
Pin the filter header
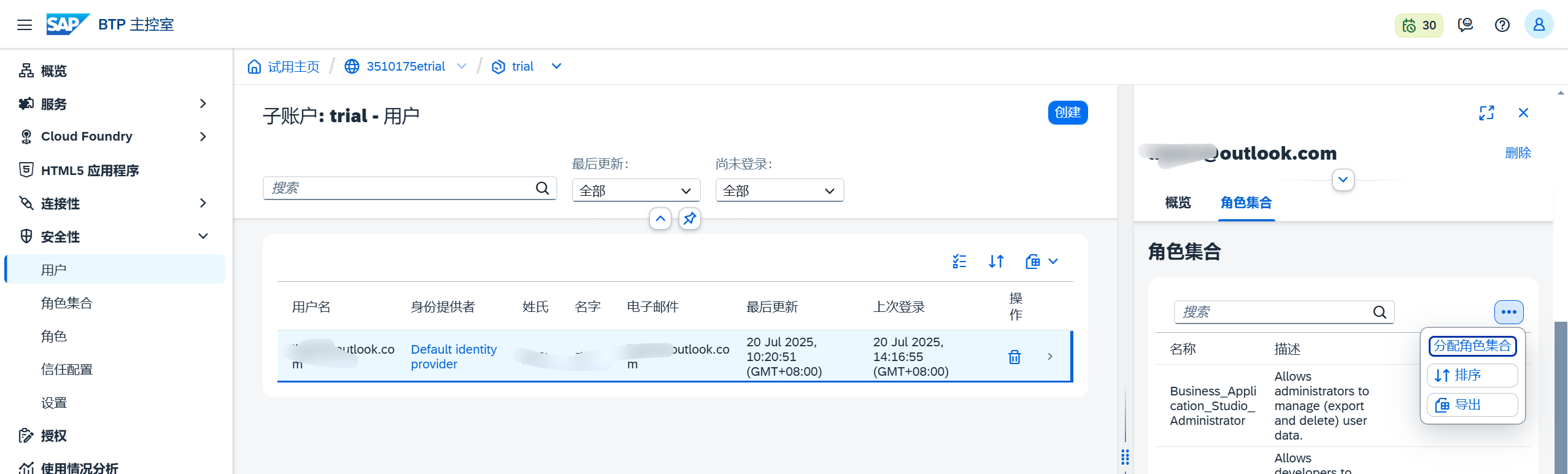pos(690,219)
